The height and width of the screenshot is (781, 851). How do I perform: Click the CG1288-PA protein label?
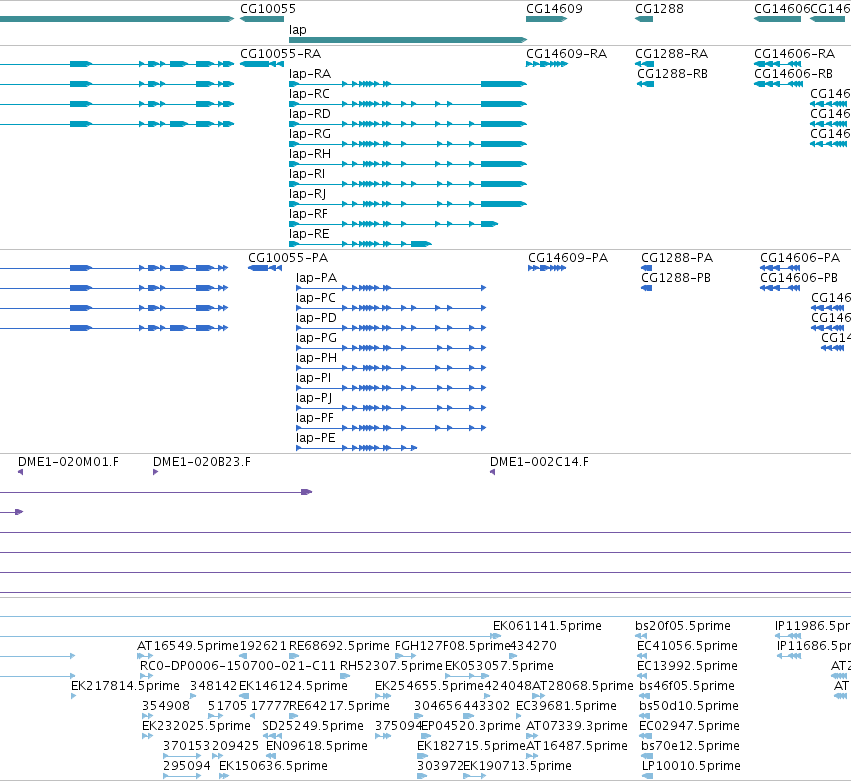[x=677, y=258]
